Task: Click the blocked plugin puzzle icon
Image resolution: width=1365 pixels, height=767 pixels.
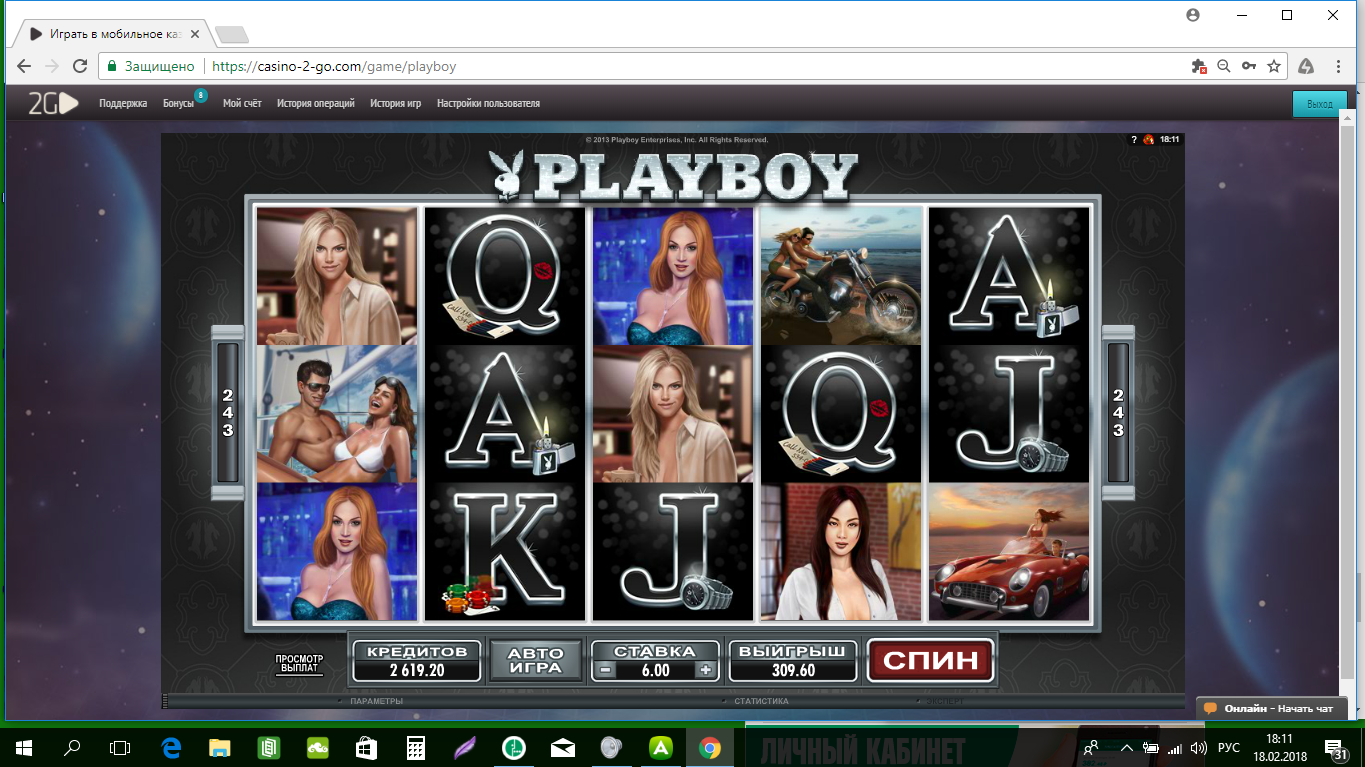Action: point(1199,66)
